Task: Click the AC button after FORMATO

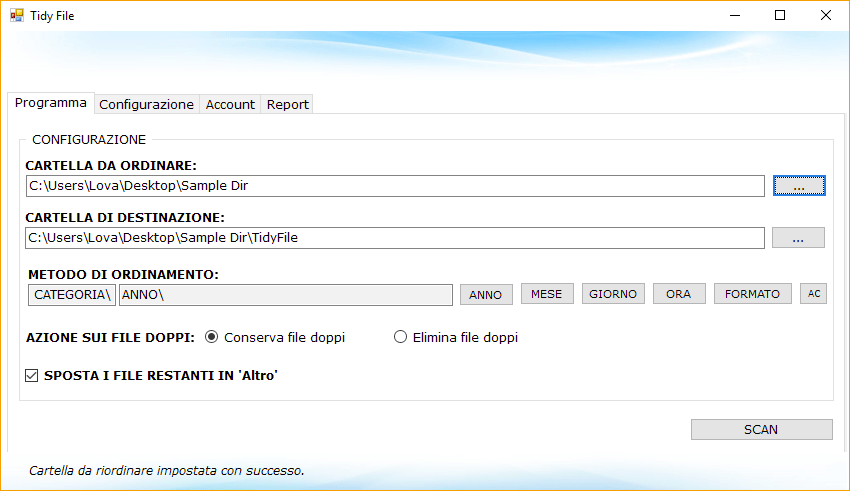Action: pos(814,294)
